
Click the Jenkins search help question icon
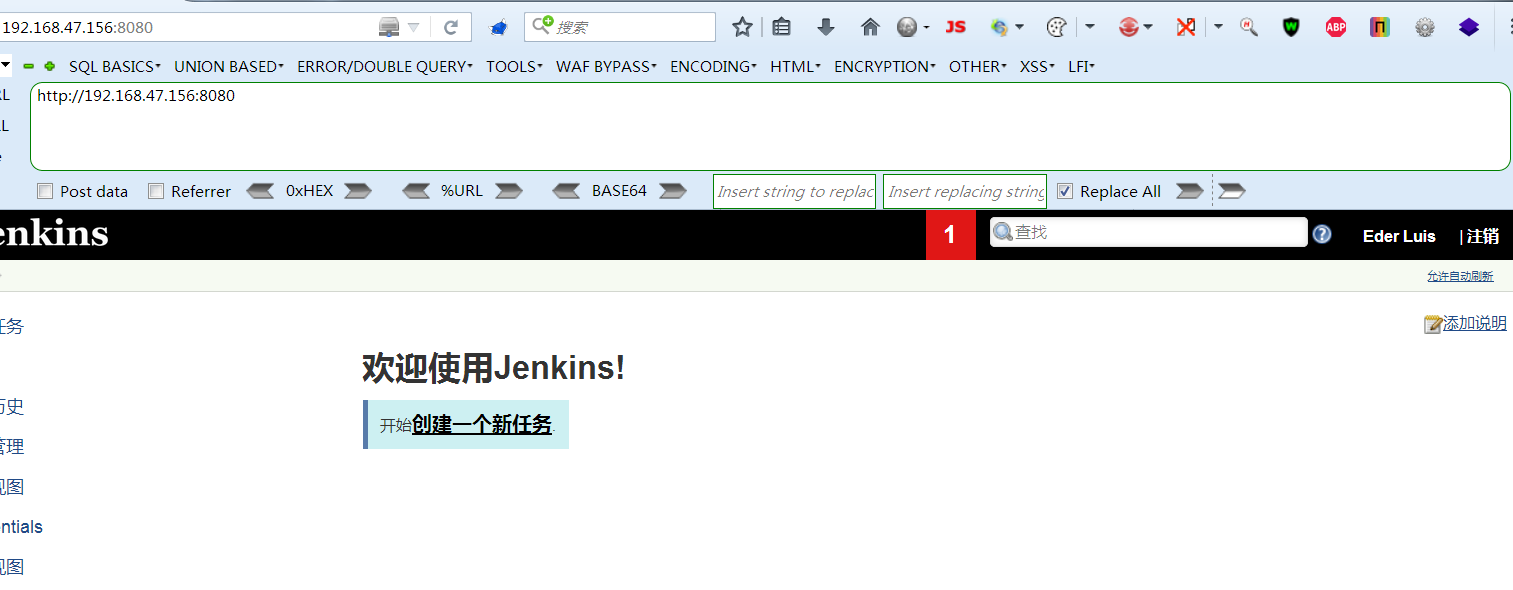coord(1322,234)
